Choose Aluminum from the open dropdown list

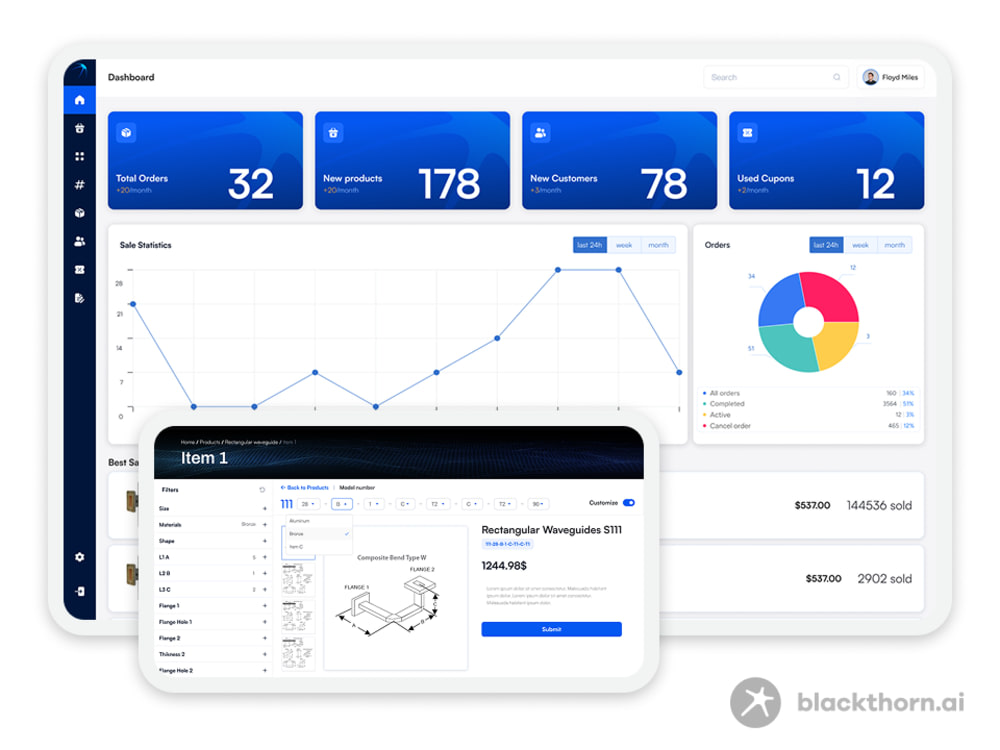click(317, 521)
